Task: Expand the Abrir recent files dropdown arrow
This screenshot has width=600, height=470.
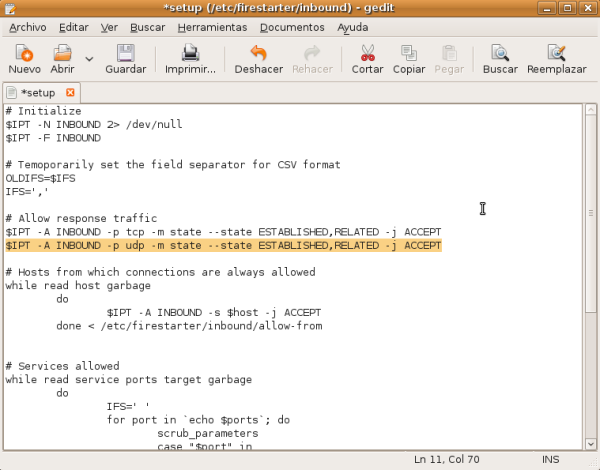Action: click(x=89, y=59)
